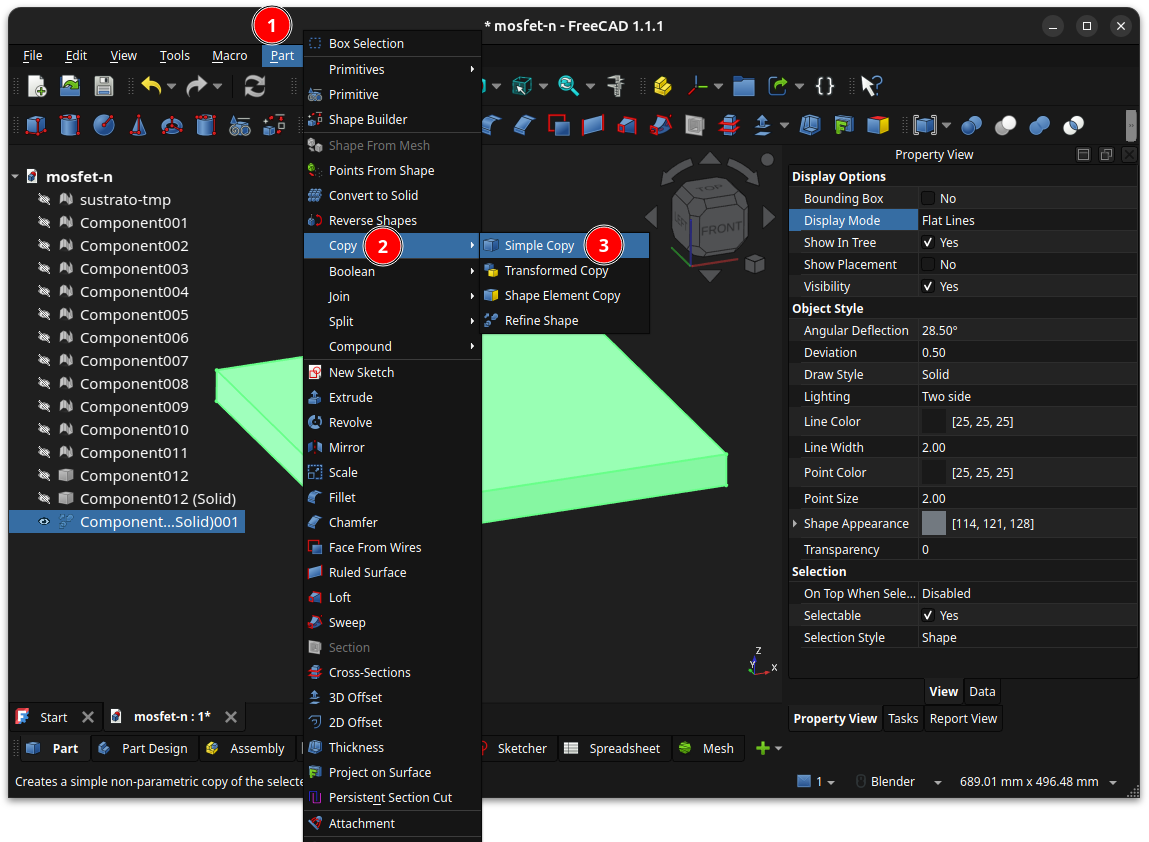The width and height of the screenshot is (1149, 842).
Task: Close the Start document tab
Action: tap(88, 717)
